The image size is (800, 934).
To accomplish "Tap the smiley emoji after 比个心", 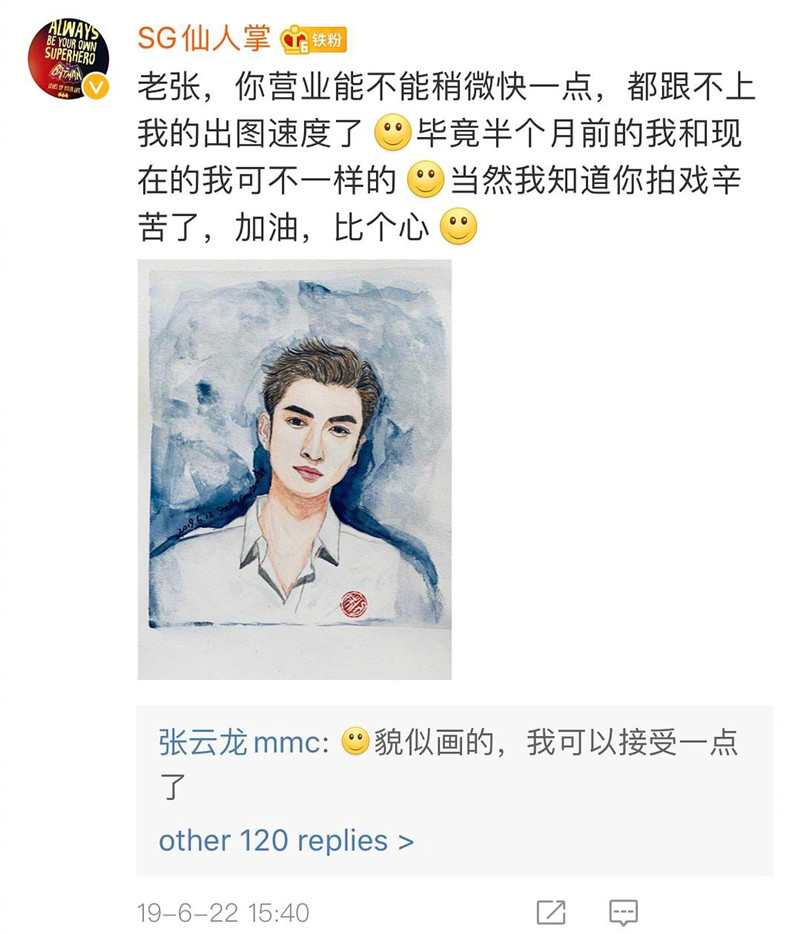I will coord(458,226).
